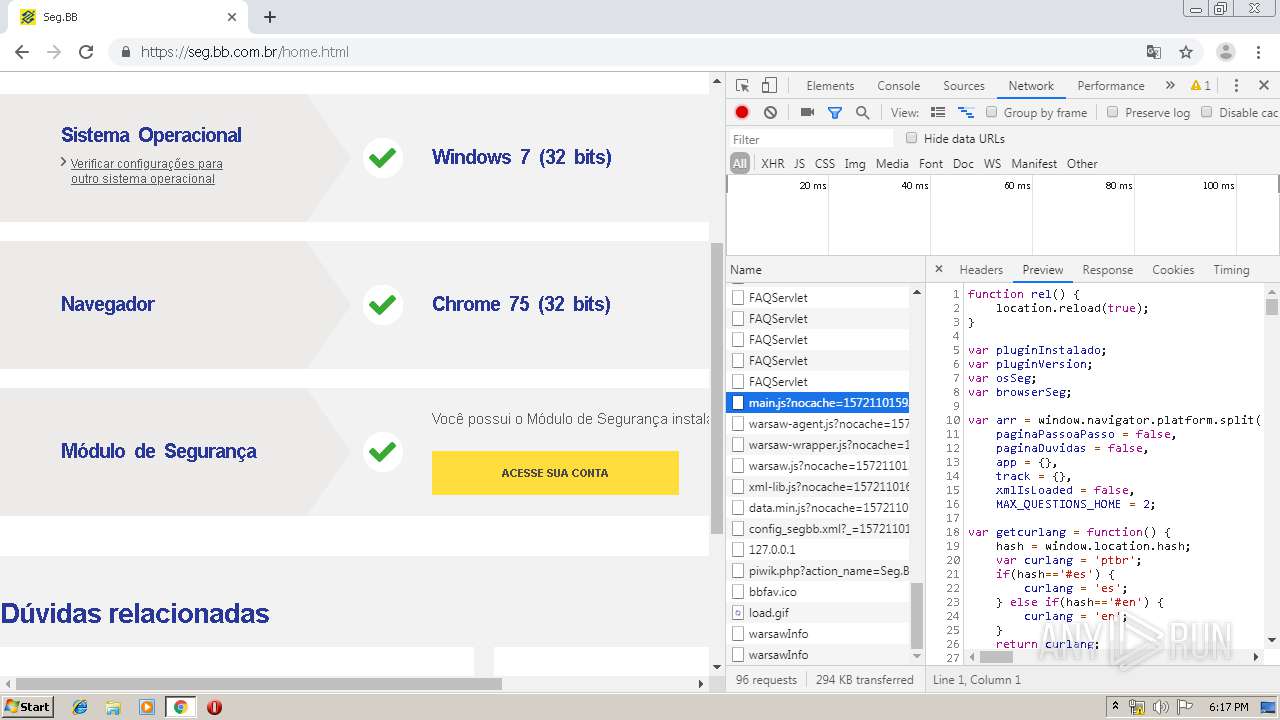Stop recording the network log
This screenshot has width=1280, height=720.
click(x=742, y=113)
